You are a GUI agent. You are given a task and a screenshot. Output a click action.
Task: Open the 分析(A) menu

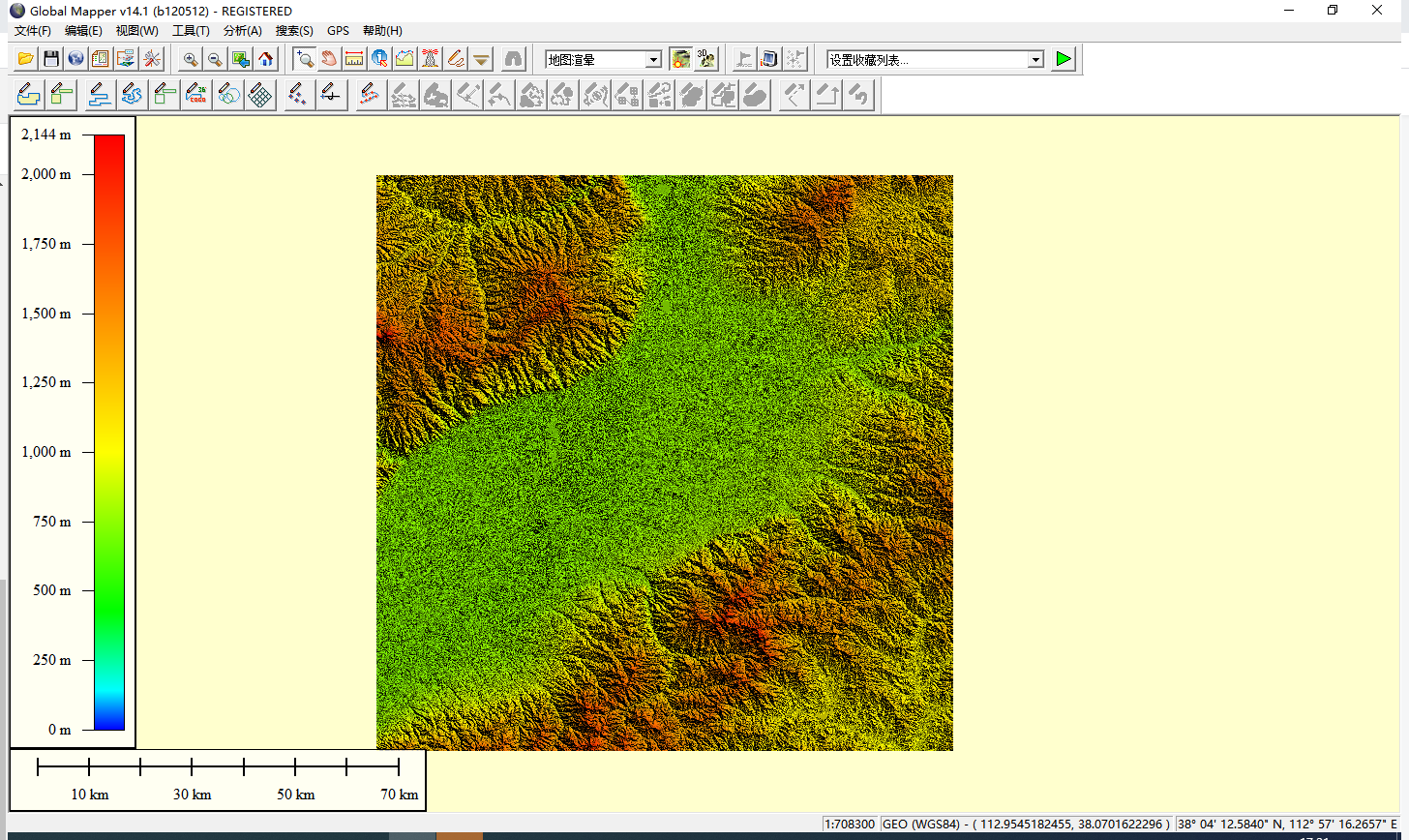pos(242,31)
